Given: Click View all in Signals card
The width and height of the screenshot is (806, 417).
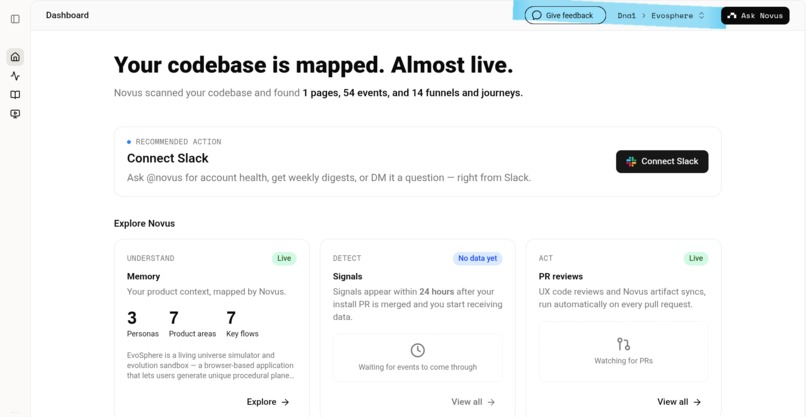Looking at the screenshot, I should (x=473, y=402).
